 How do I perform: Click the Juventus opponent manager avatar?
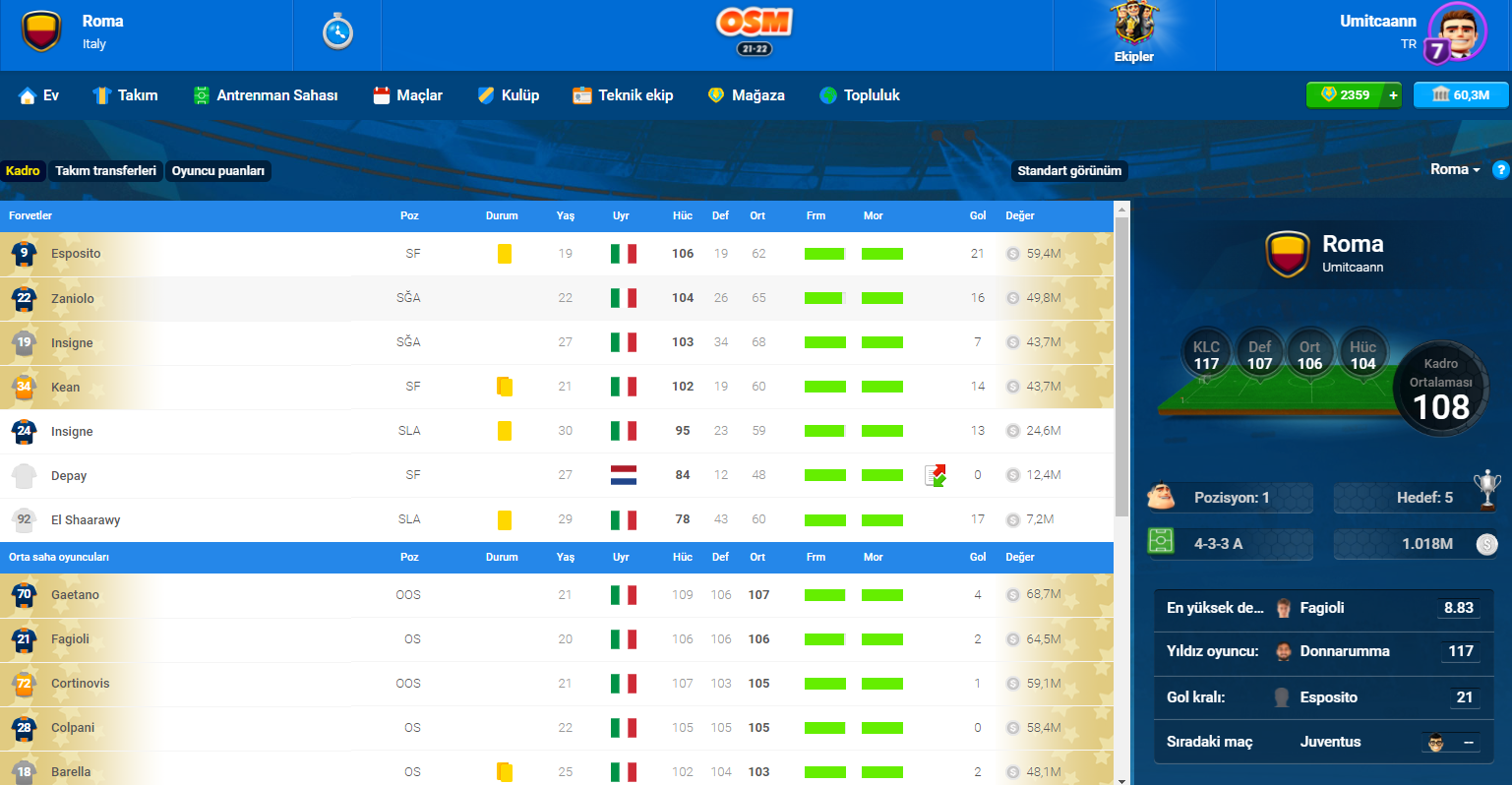[1436, 742]
